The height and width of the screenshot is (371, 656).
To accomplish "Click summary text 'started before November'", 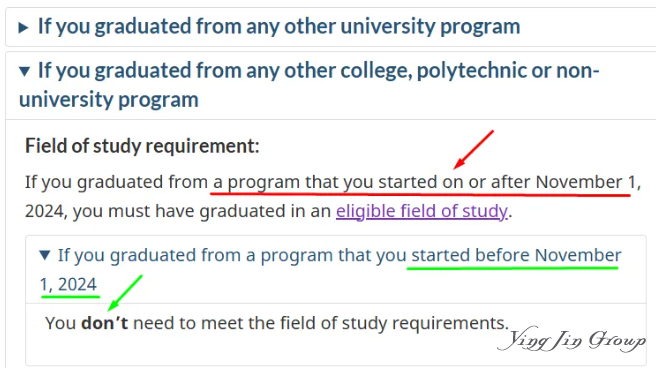I will click(x=516, y=255).
